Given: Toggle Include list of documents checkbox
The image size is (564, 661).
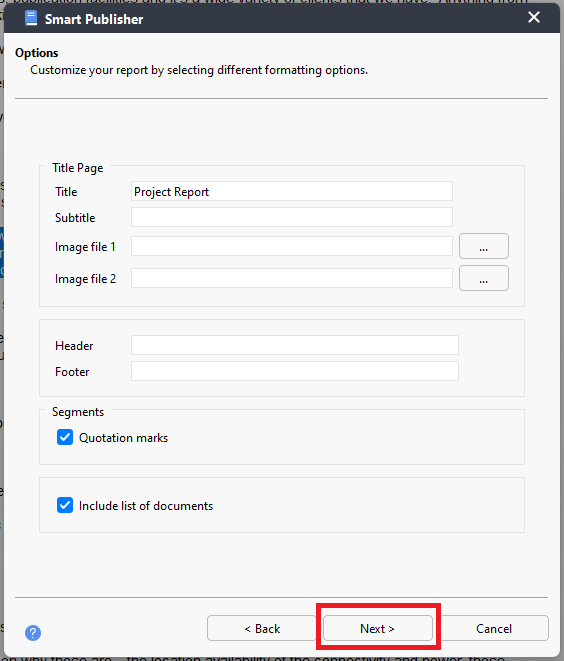Looking at the screenshot, I should [x=65, y=505].
